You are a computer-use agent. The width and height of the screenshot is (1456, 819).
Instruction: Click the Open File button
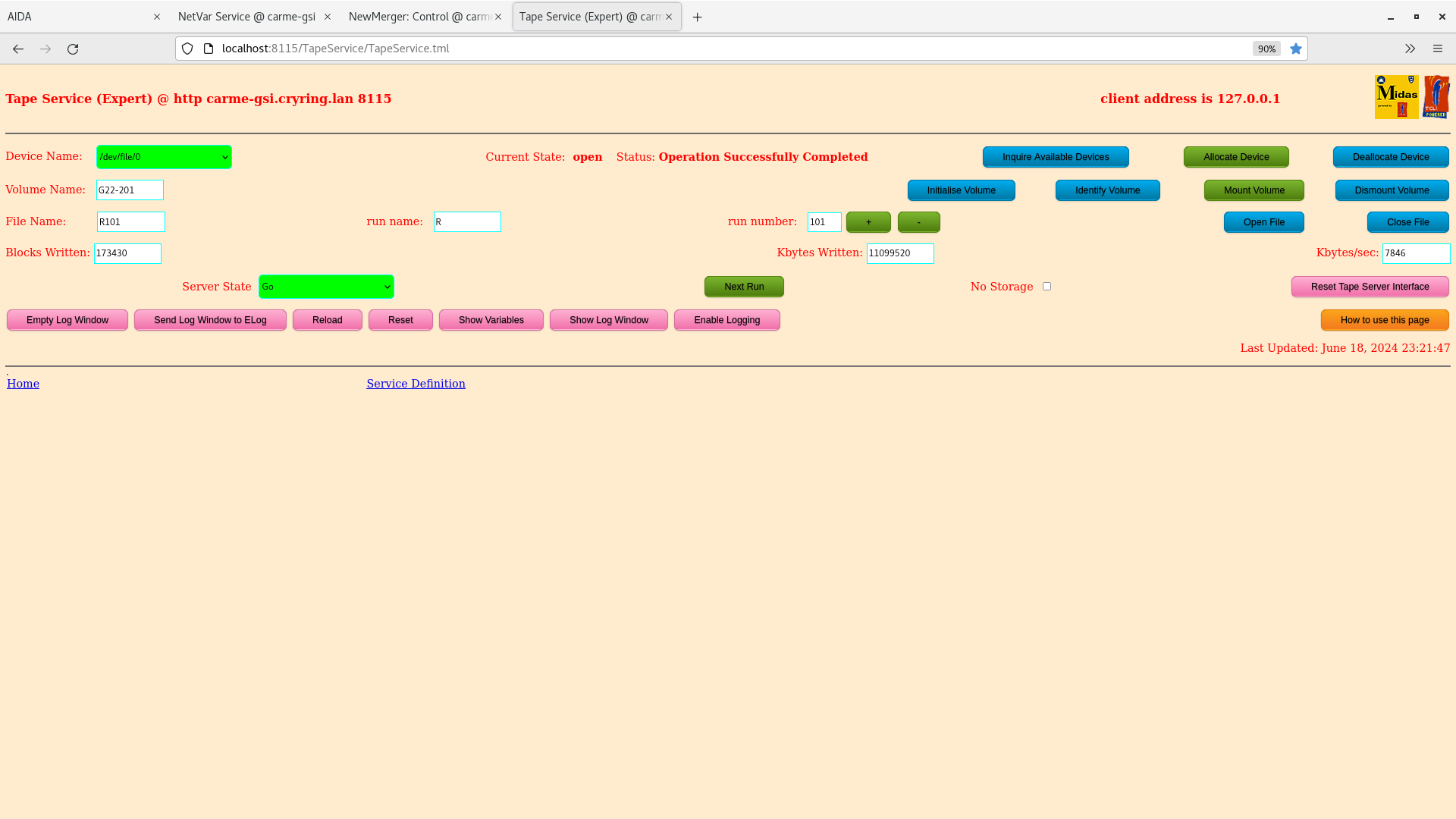point(1263,221)
